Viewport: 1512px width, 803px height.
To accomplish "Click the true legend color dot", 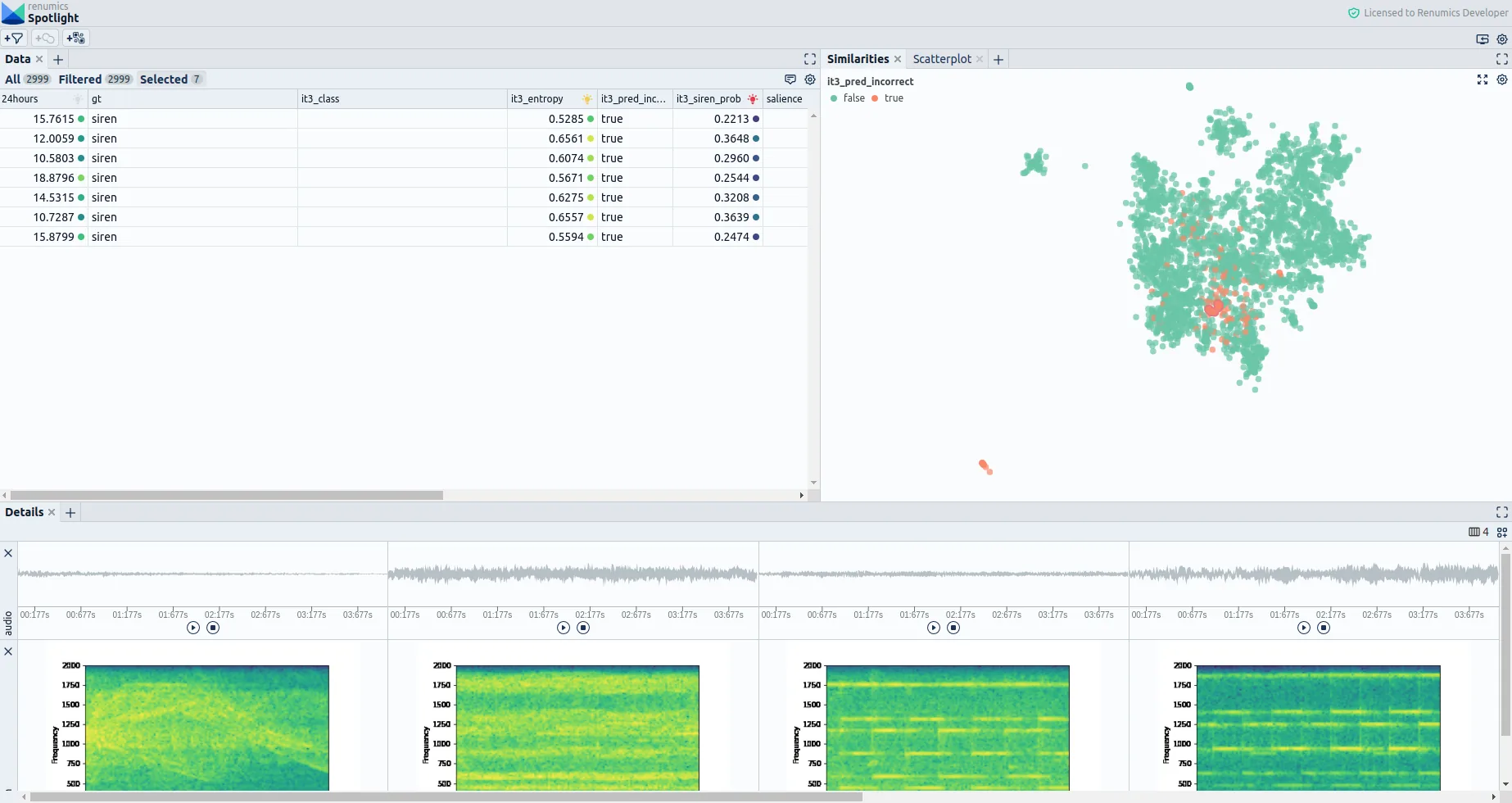I will [x=875, y=98].
